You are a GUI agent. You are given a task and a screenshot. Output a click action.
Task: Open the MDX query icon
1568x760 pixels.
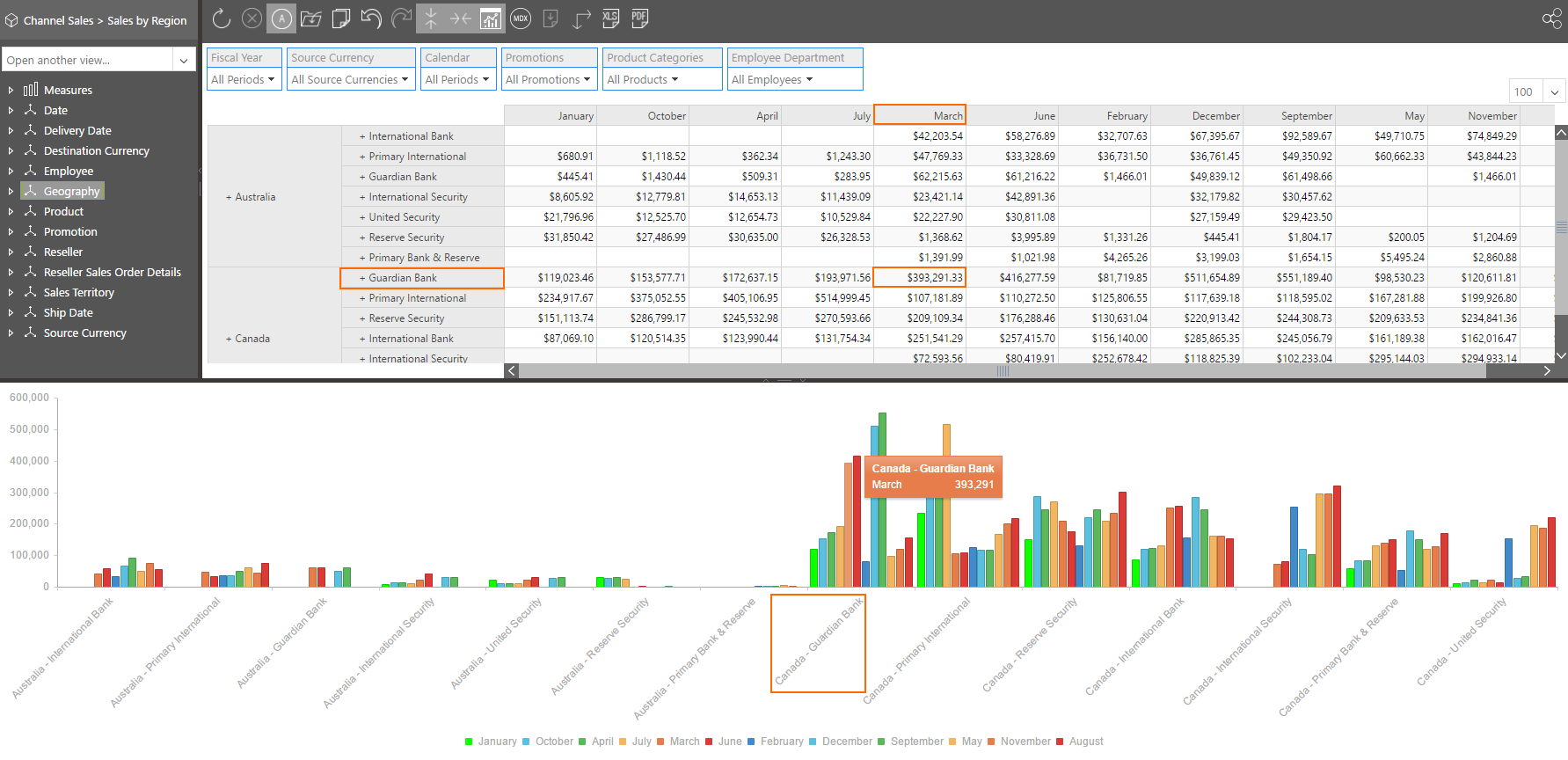tap(521, 18)
